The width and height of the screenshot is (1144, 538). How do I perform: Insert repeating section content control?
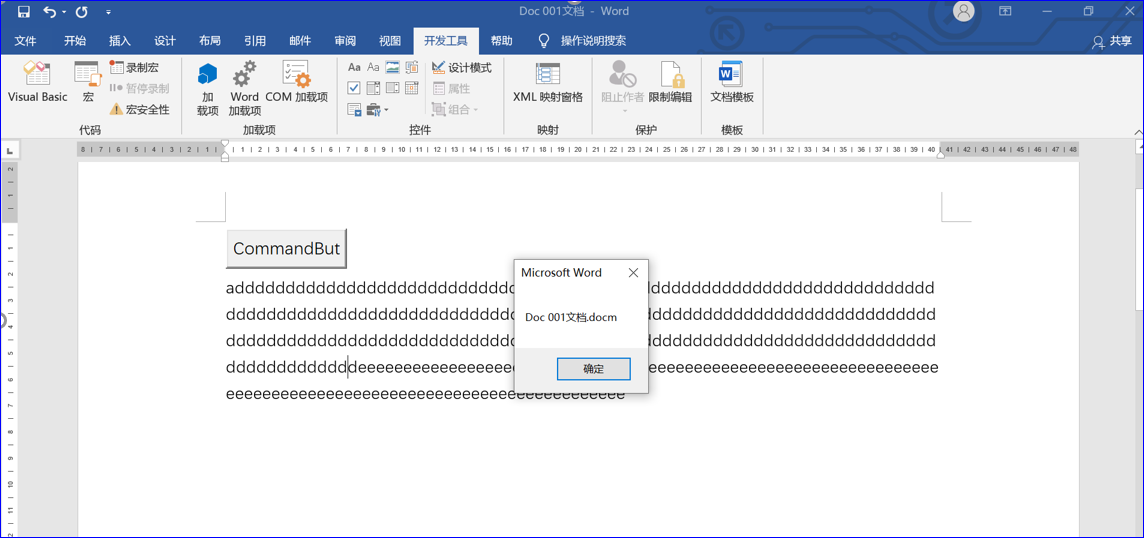point(355,109)
